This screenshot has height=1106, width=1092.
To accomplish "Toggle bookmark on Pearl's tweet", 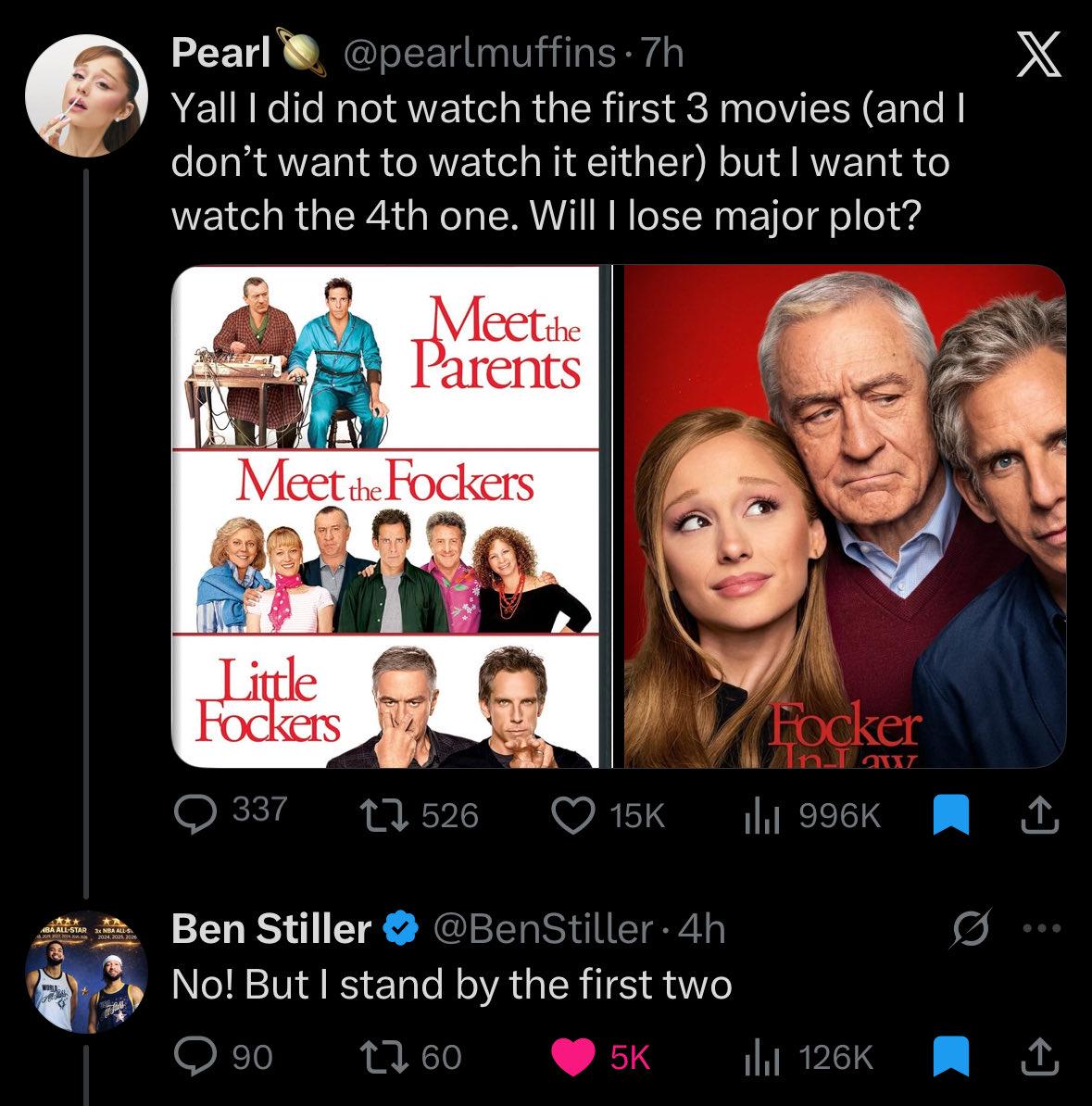I will pyautogui.click(x=948, y=815).
